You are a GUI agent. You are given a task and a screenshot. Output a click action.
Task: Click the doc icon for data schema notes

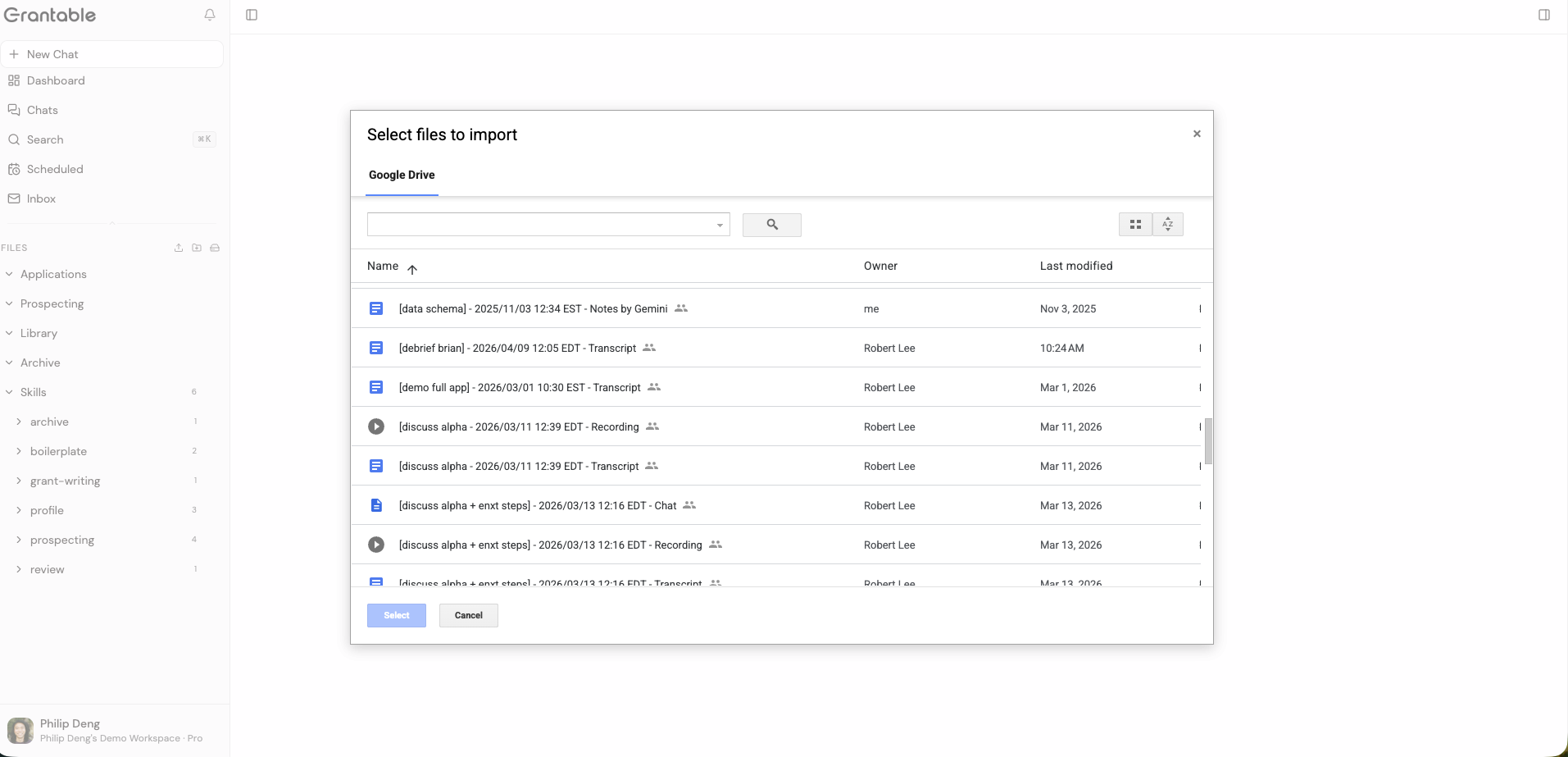pyautogui.click(x=376, y=308)
